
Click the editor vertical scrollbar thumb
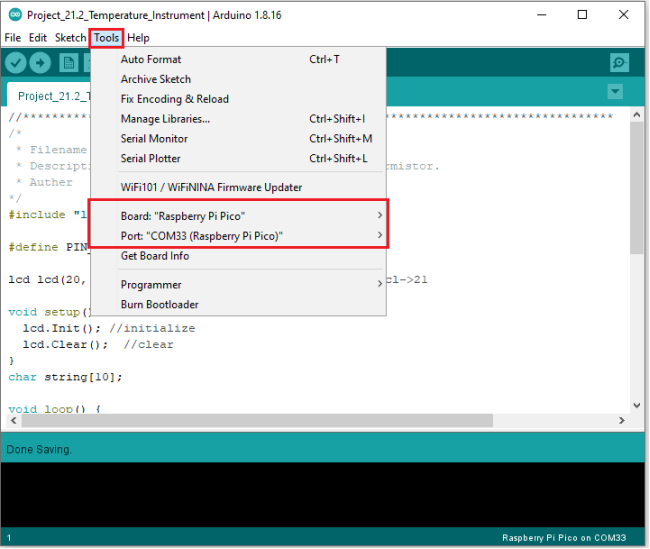click(x=636, y=187)
